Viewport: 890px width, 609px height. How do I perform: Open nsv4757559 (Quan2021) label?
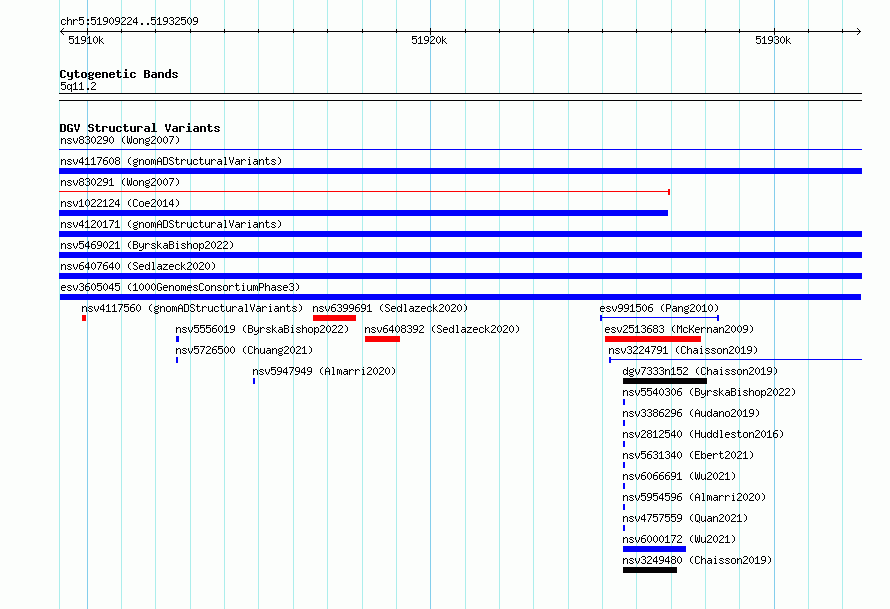pyautogui.click(x=685, y=518)
